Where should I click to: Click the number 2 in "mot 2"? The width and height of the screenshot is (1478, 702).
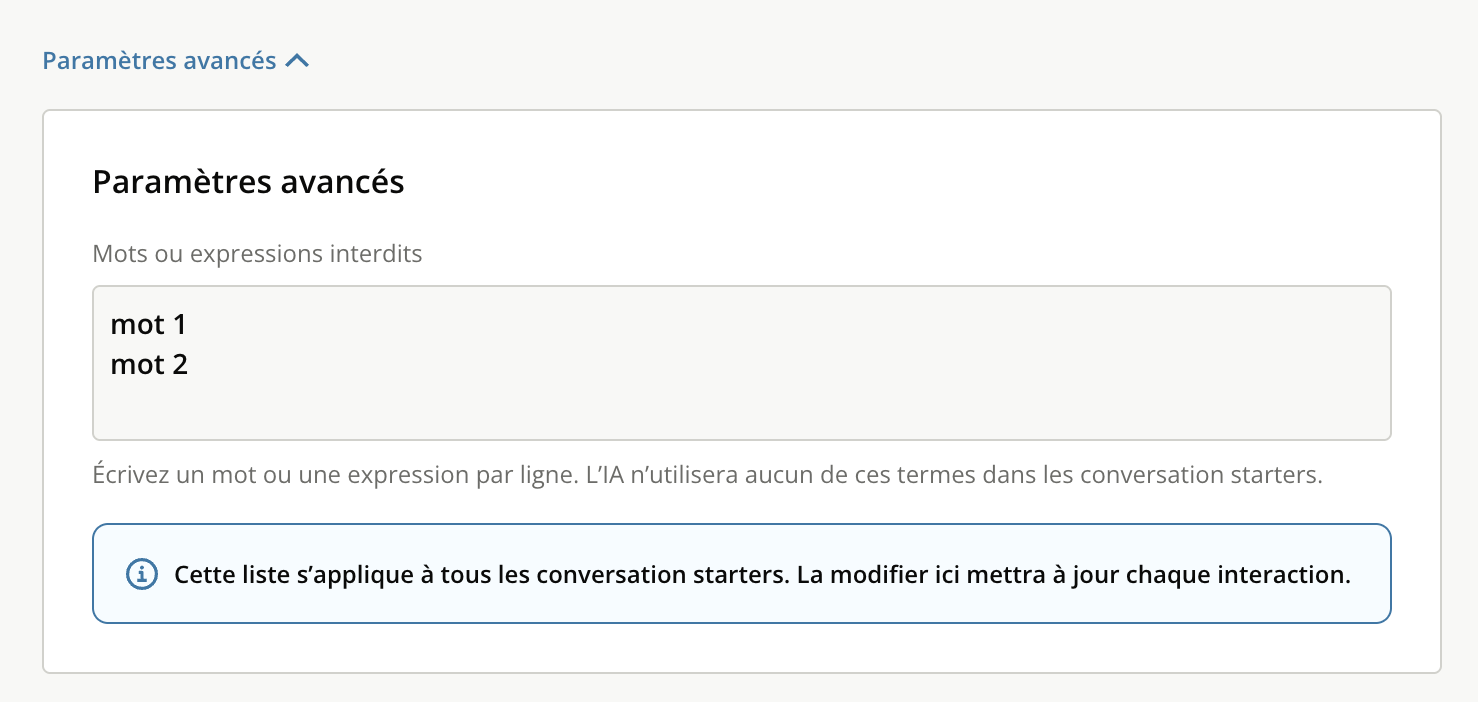coord(180,365)
